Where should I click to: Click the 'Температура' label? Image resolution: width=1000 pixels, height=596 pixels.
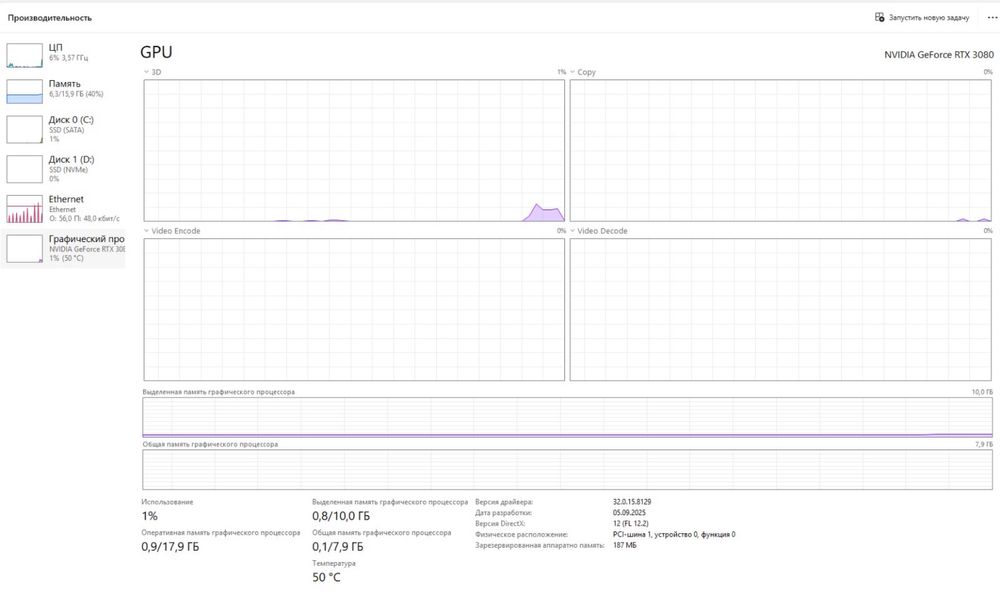pos(334,563)
